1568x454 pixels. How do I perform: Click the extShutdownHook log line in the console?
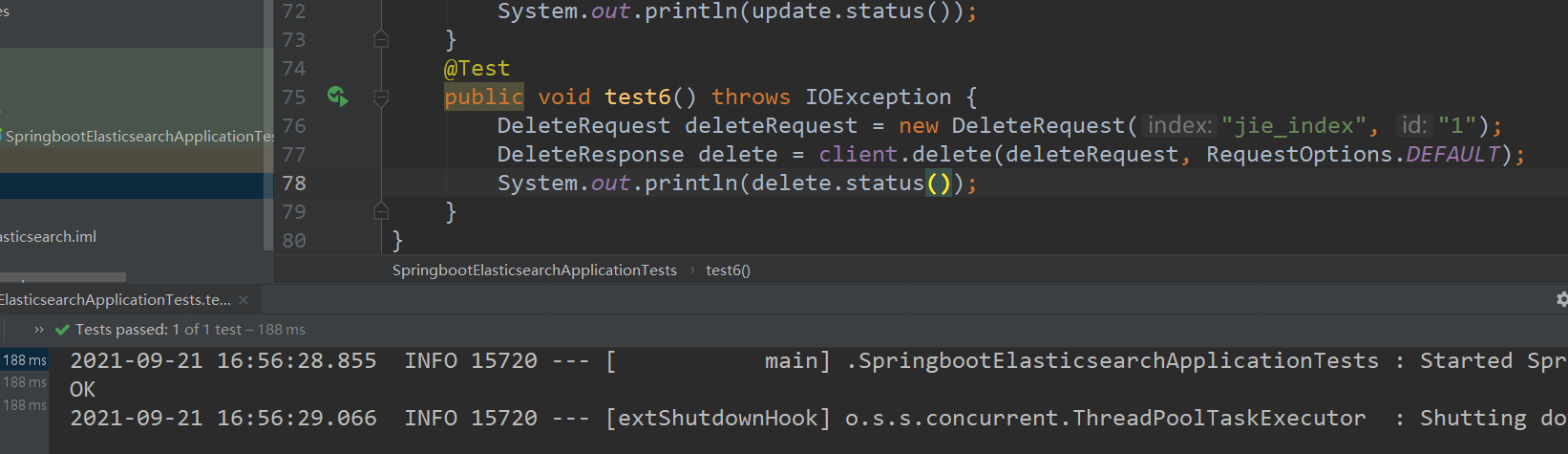coord(817,419)
